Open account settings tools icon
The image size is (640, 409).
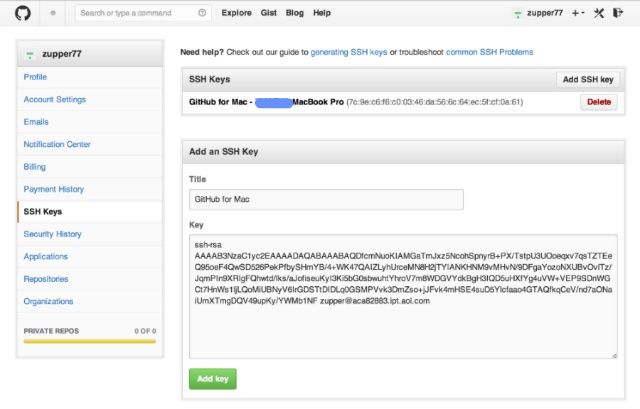click(x=599, y=13)
